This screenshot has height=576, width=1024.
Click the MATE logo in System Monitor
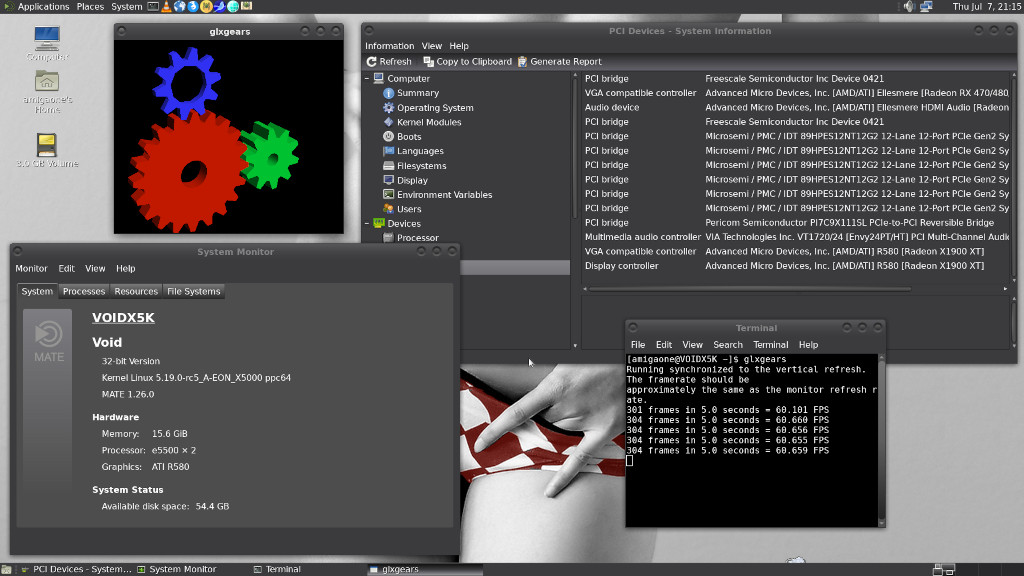pos(48,342)
